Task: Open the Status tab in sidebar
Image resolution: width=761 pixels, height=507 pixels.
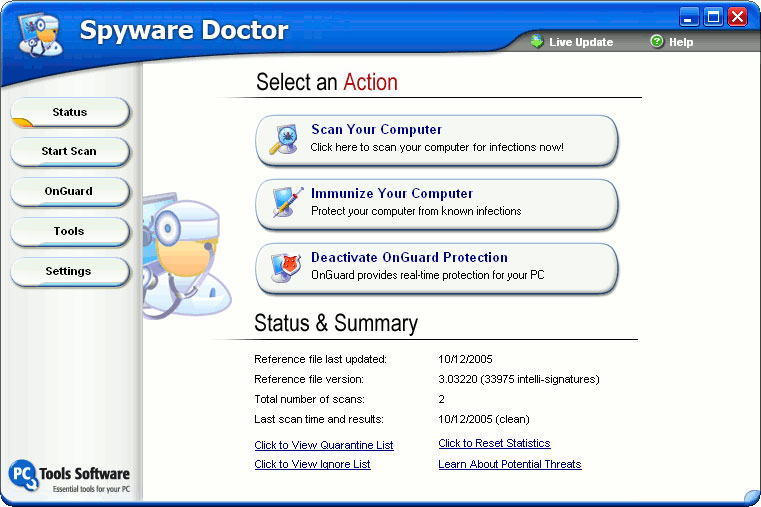Action: [70, 112]
